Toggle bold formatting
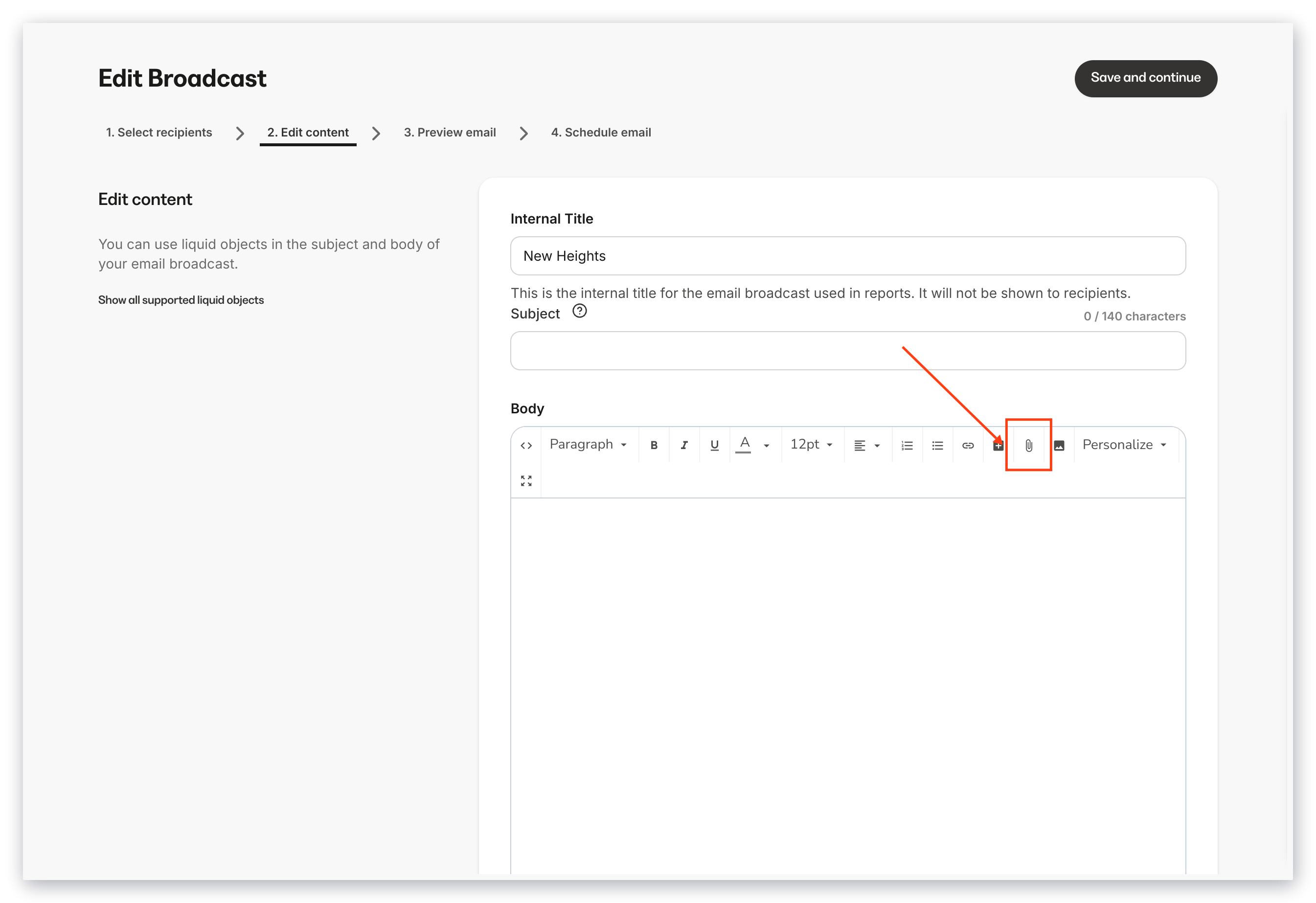The width and height of the screenshot is (1316, 903). tap(654, 445)
